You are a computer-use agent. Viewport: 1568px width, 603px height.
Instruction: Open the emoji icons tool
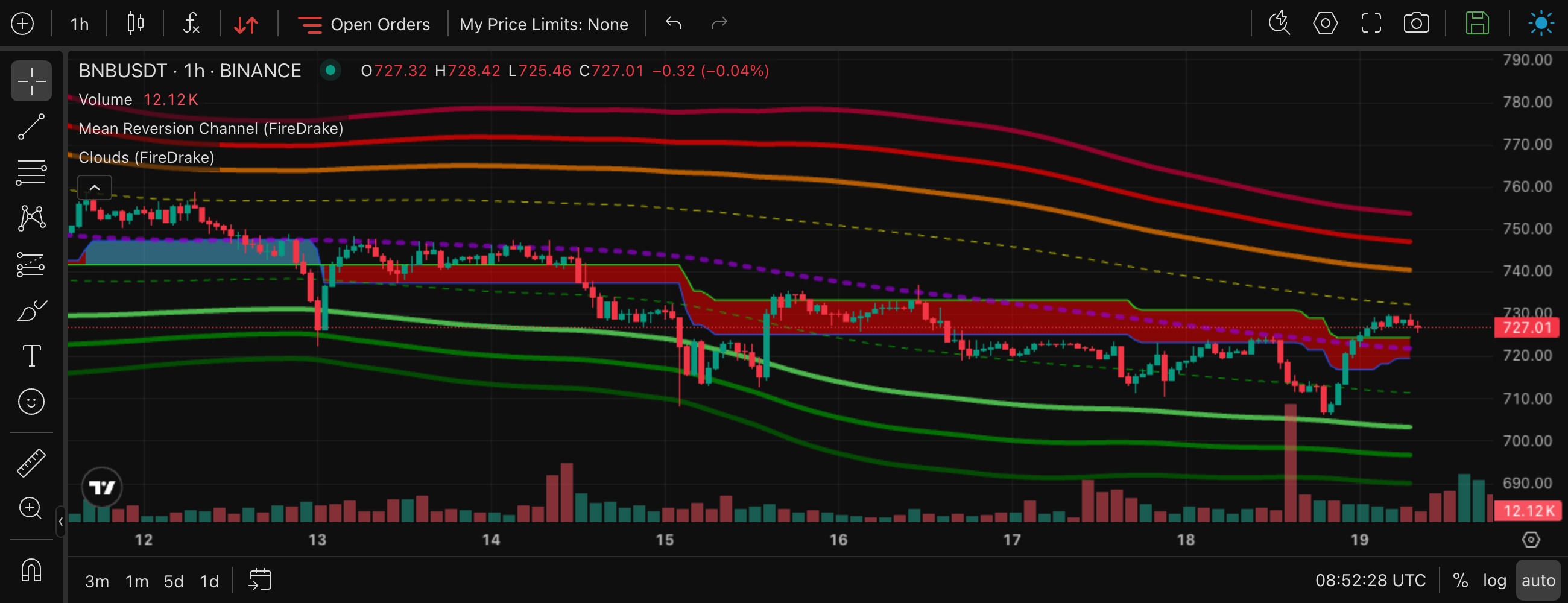point(31,402)
